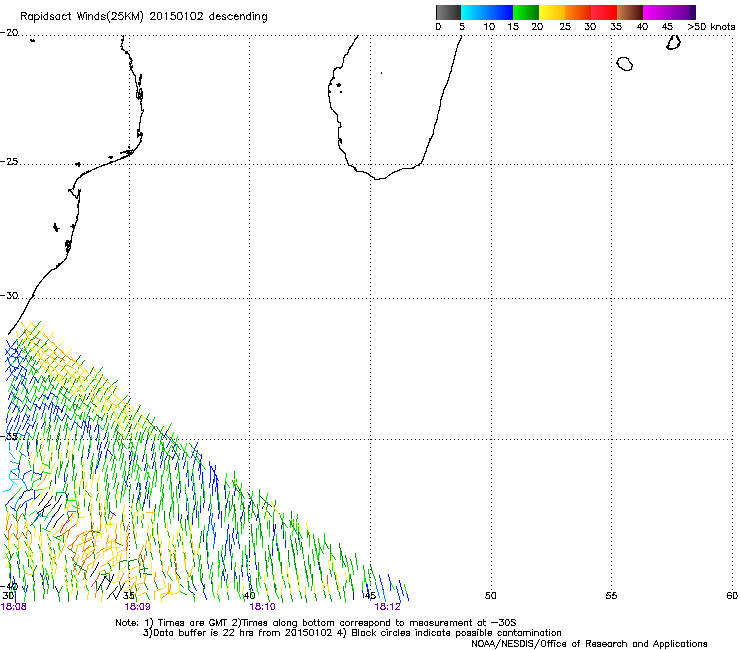Choose the brown 35-40 knots legend color
Screen dimensions: 740x650
point(630,12)
